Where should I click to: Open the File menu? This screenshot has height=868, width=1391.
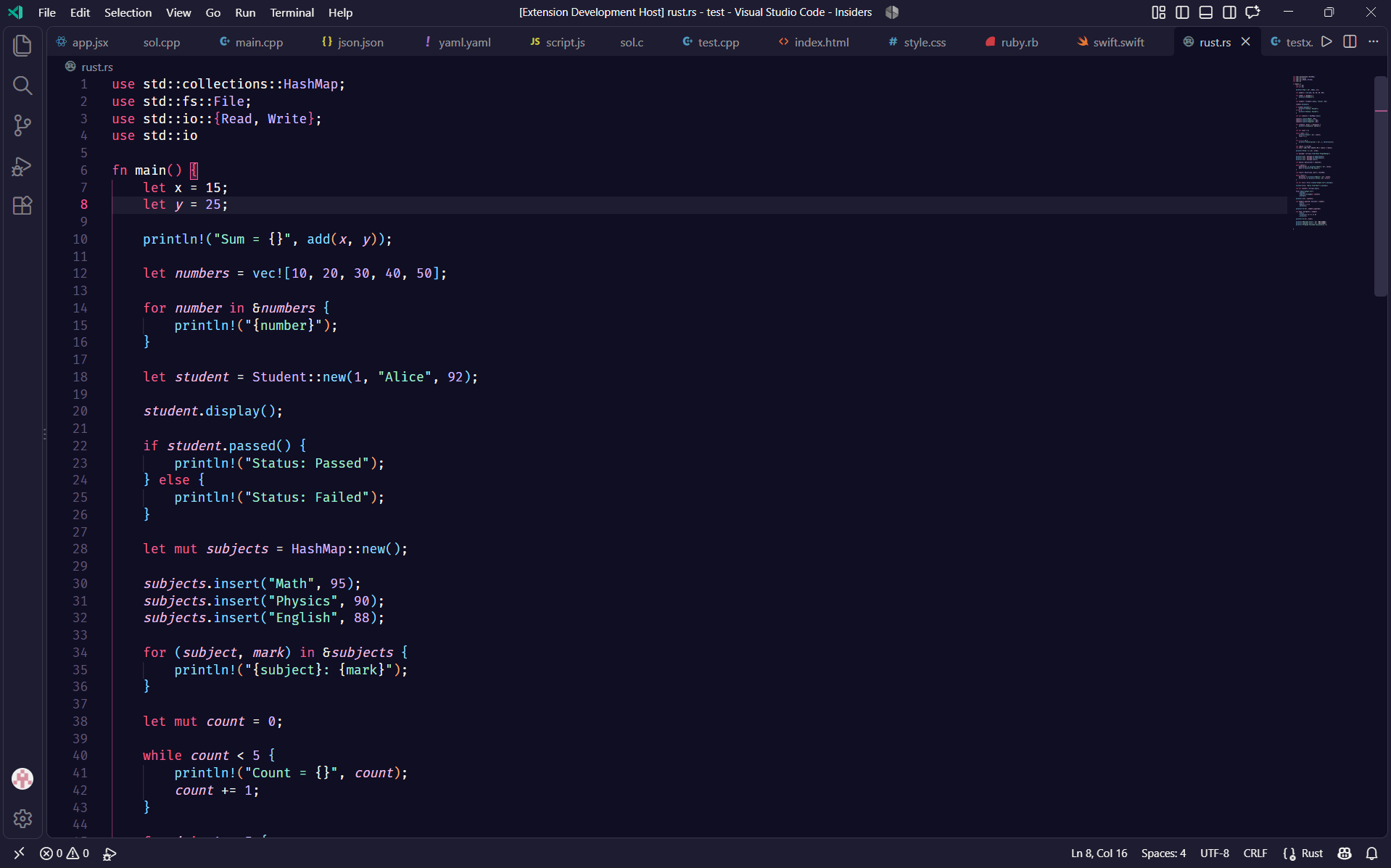tap(46, 12)
